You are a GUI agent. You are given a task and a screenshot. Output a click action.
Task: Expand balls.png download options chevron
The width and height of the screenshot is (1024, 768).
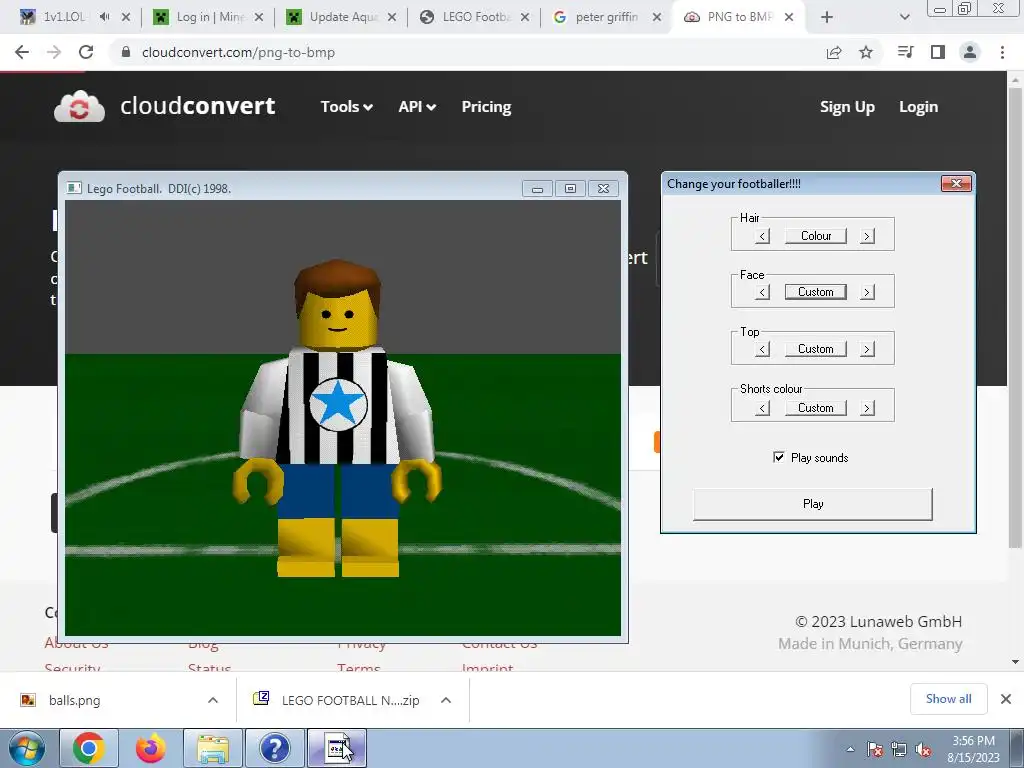click(213, 700)
